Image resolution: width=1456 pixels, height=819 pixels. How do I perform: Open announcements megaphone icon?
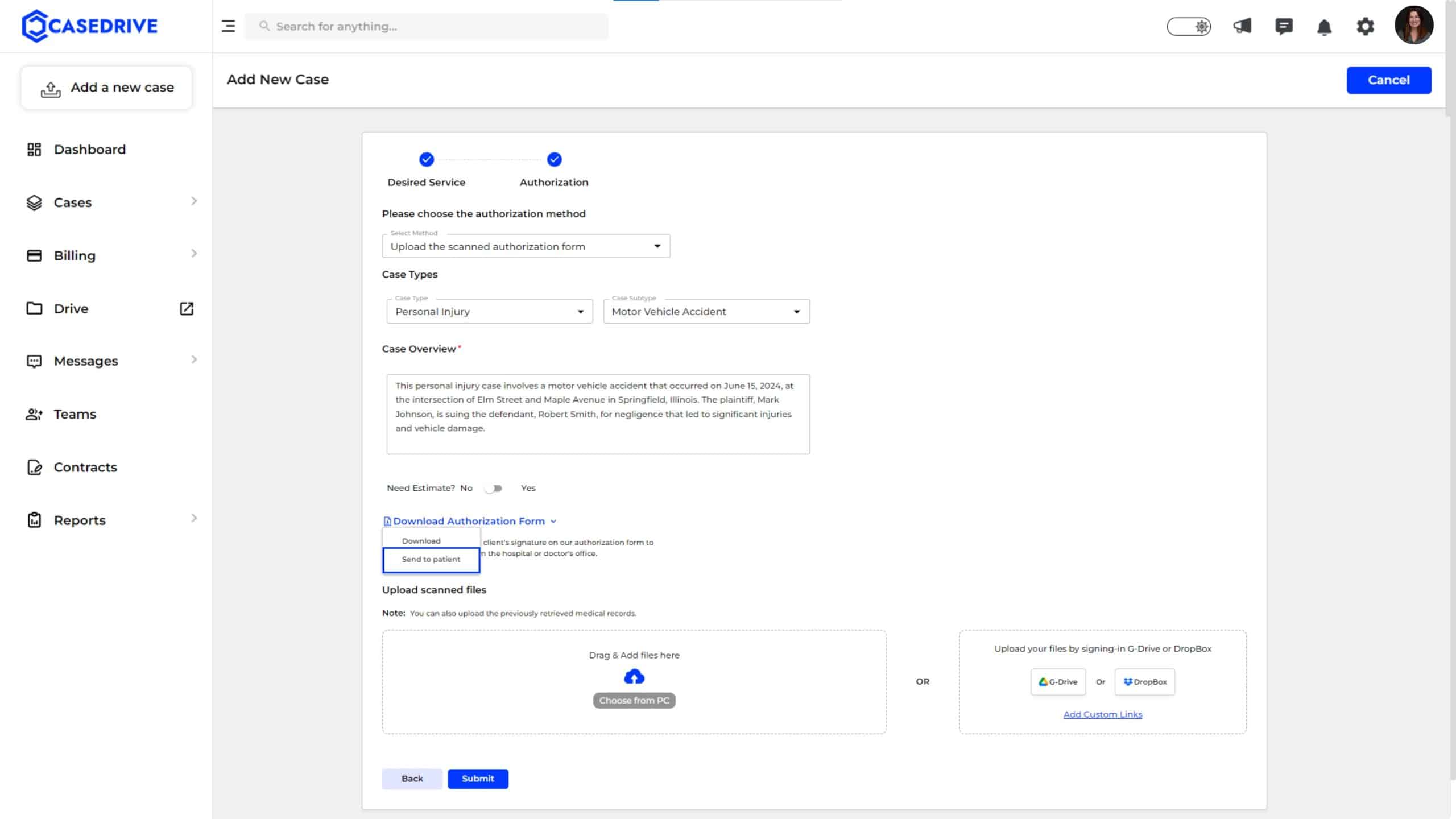1242,26
